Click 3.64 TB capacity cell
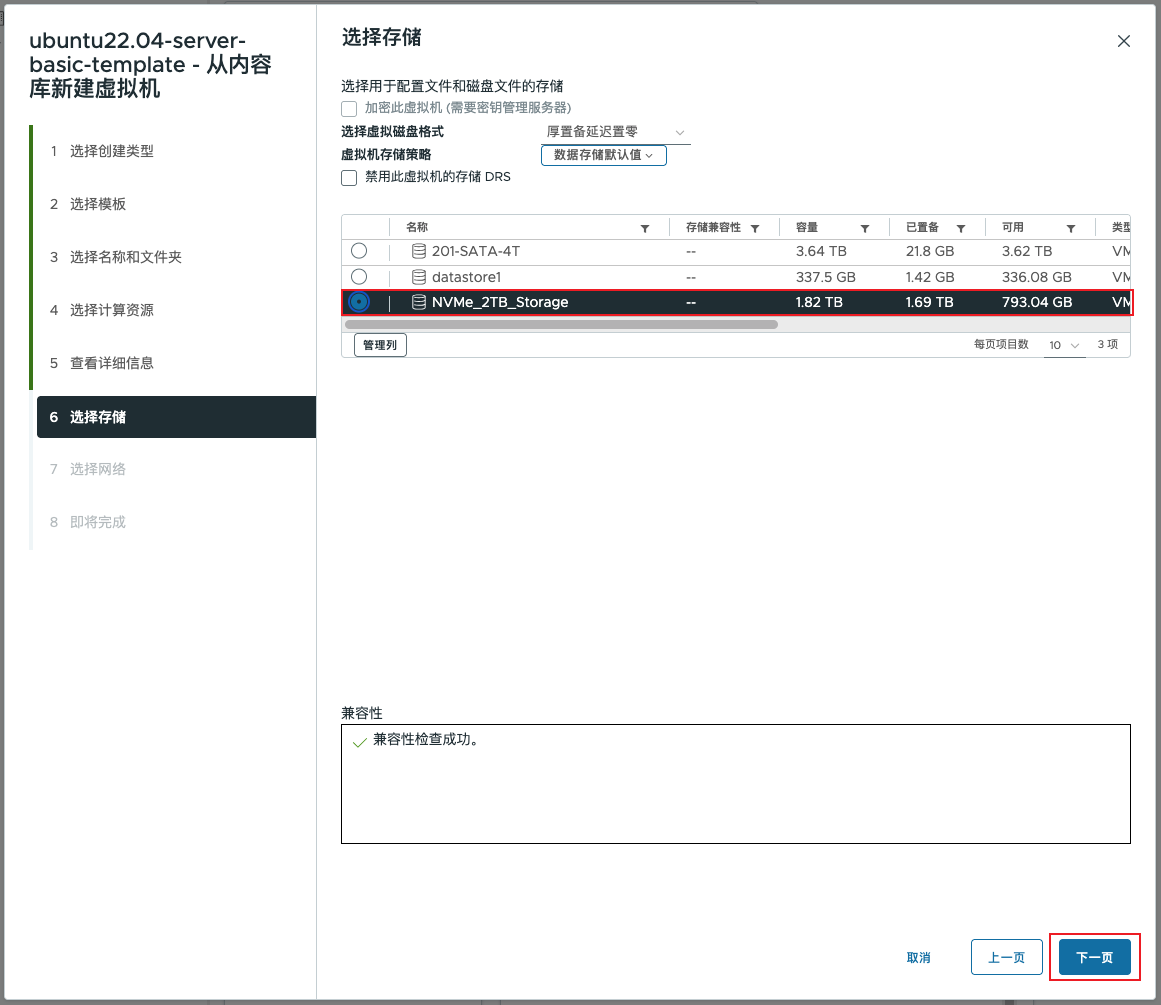Screen dimensions: 1161x1005 (821, 251)
